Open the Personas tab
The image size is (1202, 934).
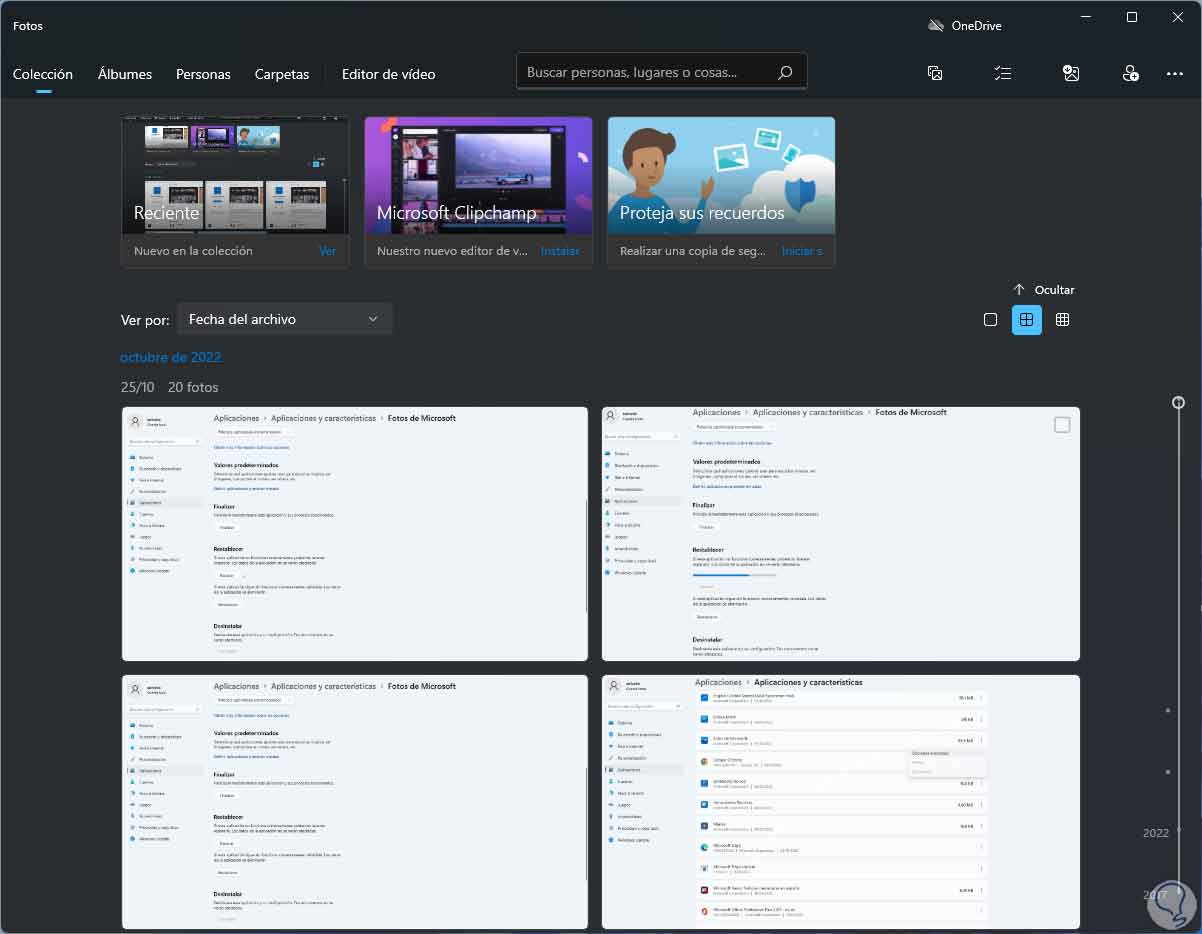click(203, 74)
